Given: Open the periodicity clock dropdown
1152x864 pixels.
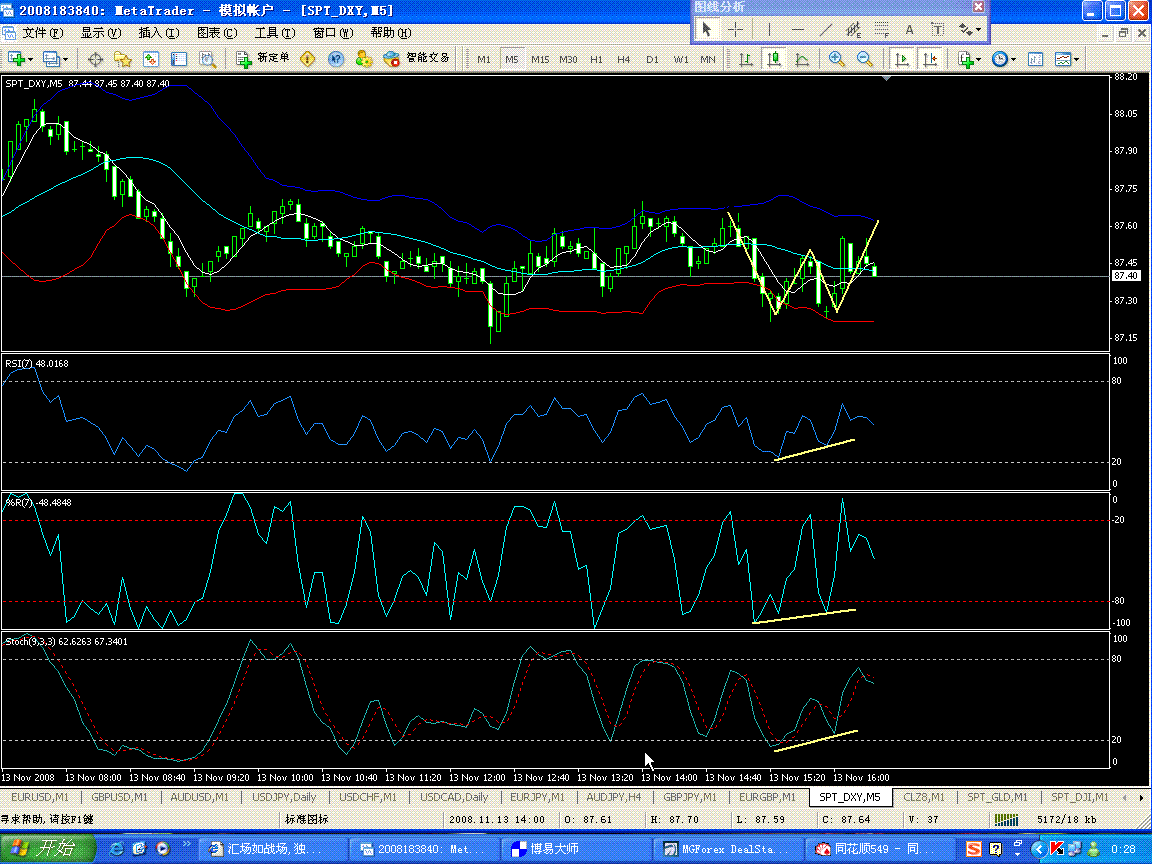Looking at the screenshot, I should (1004, 60).
